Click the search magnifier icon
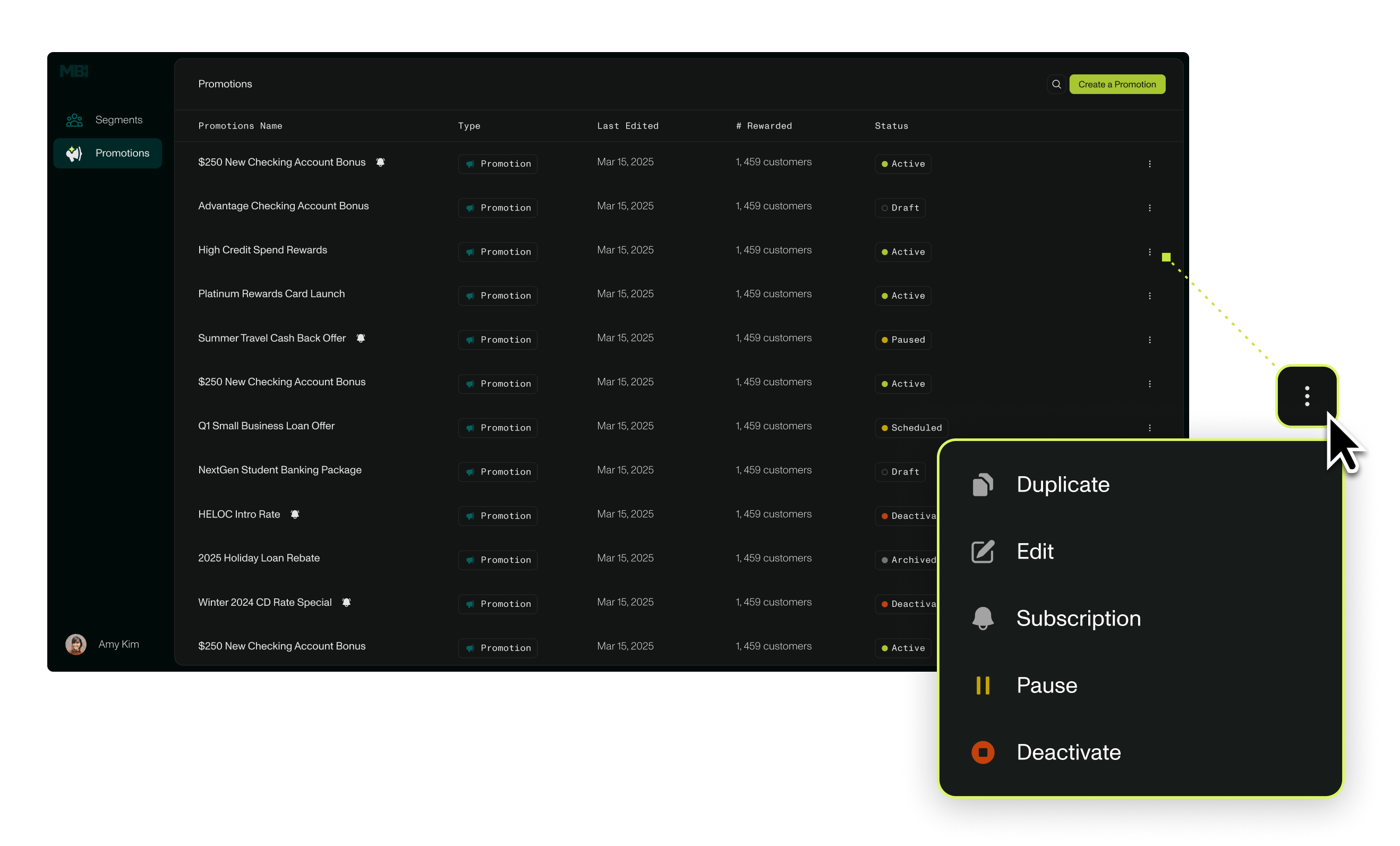The image size is (1400, 846). (1056, 84)
